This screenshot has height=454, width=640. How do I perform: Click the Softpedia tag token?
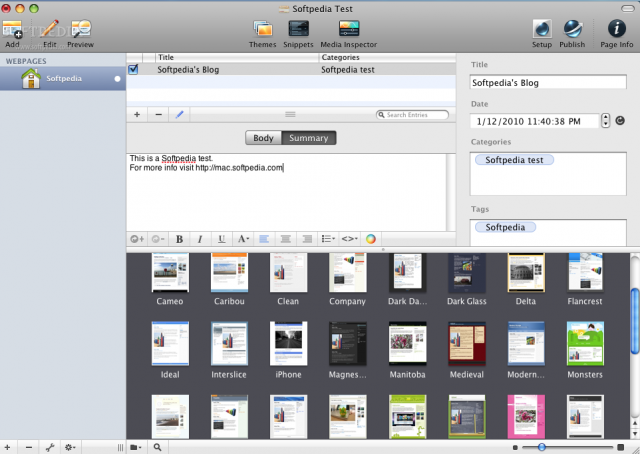[505, 227]
